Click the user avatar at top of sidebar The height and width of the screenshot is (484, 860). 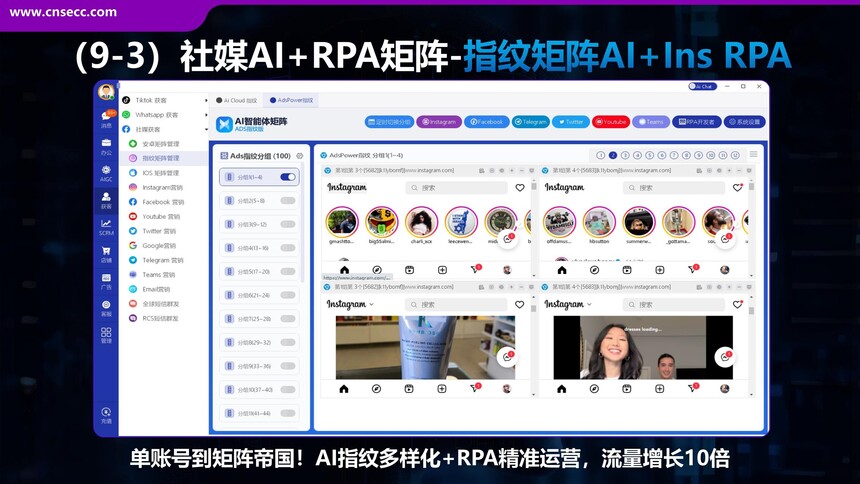point(106,91)
